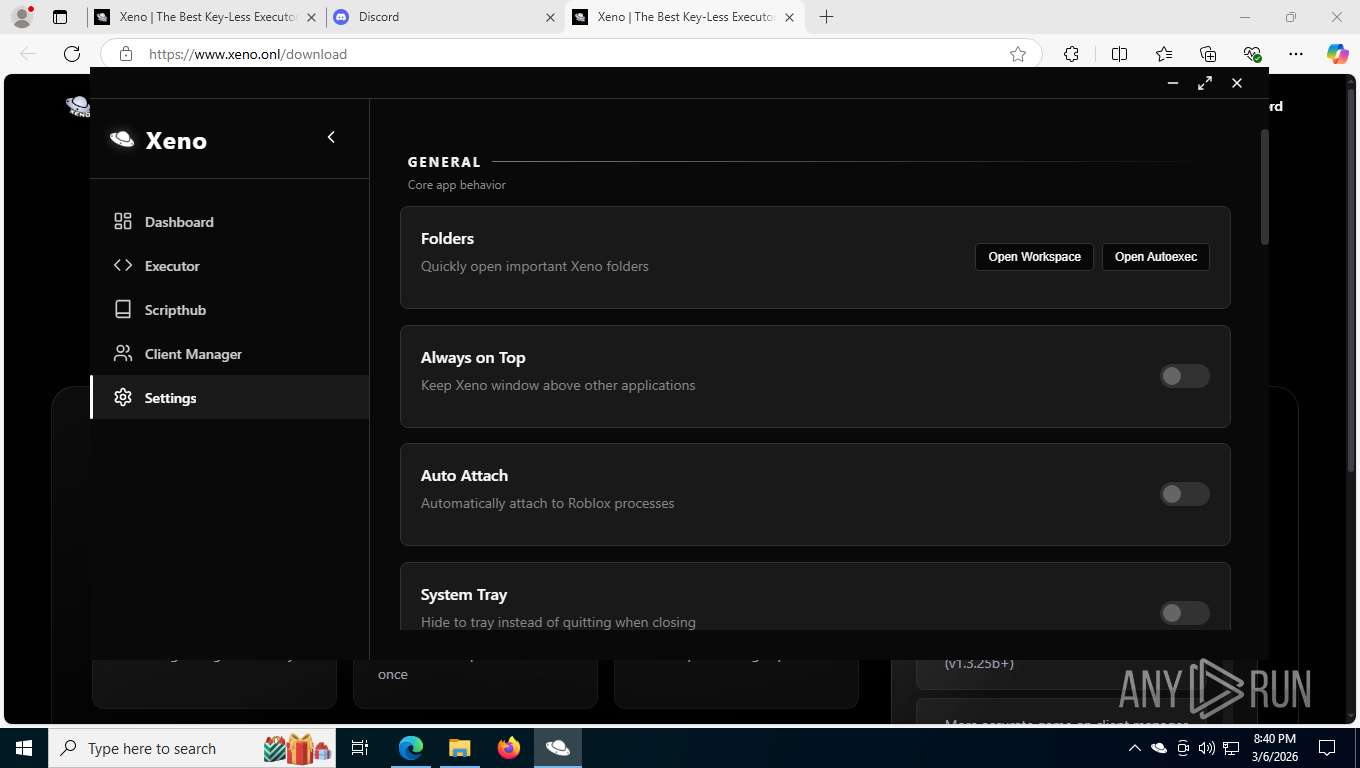Switch to the Discord browser tab
This screenshot has width=1360, height=768.
pos(445,17)
